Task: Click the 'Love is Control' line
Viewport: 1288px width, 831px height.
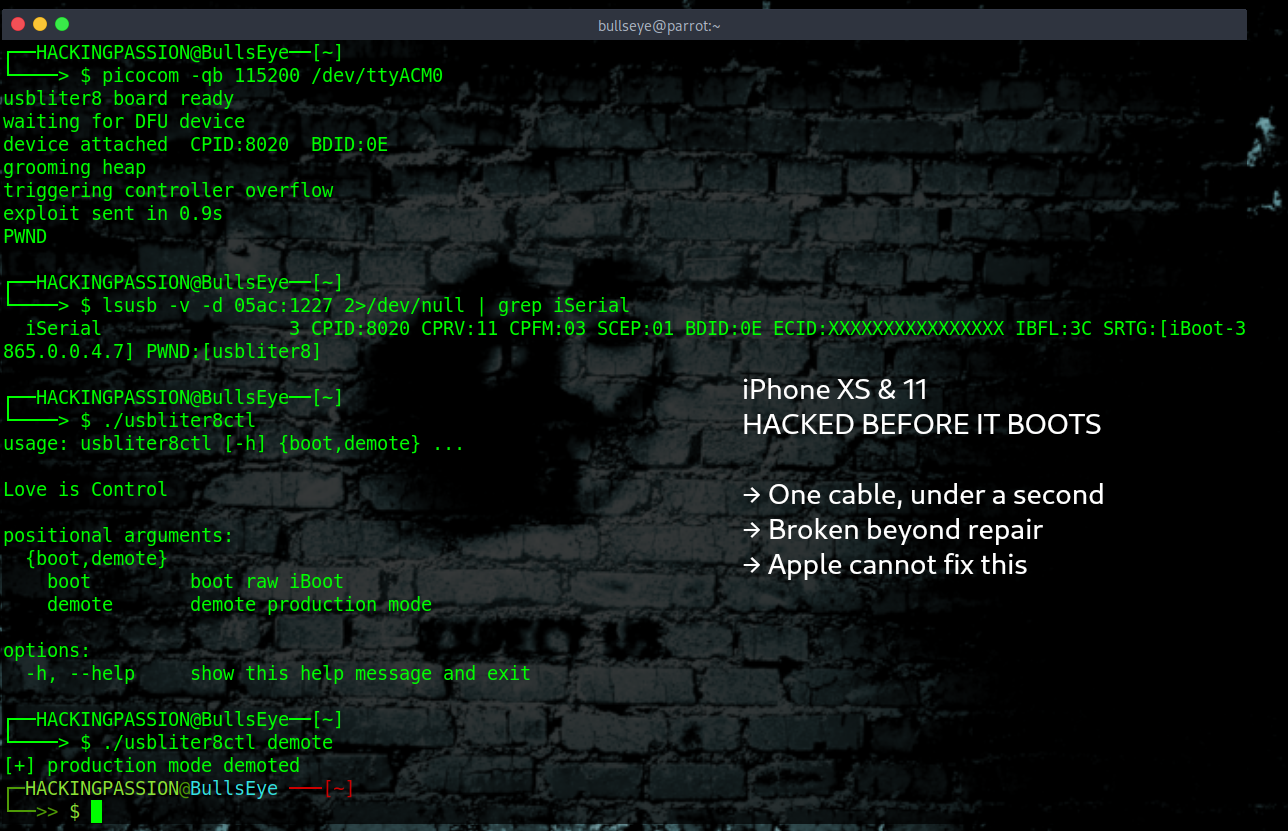Action: tap(86, 490)
